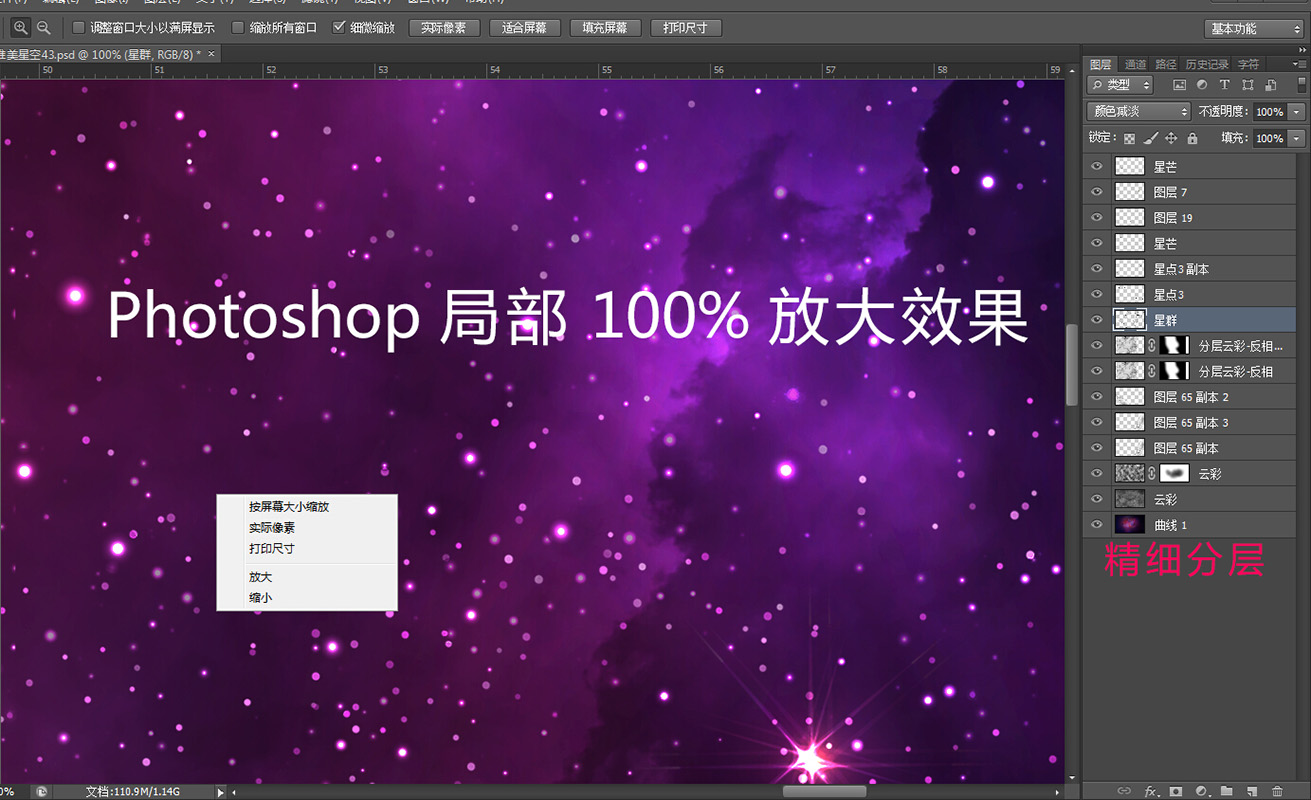Open the 基本功能 workspace dropdown
The width and height of the screenshot is (1311, 800).
[1255, 28]
